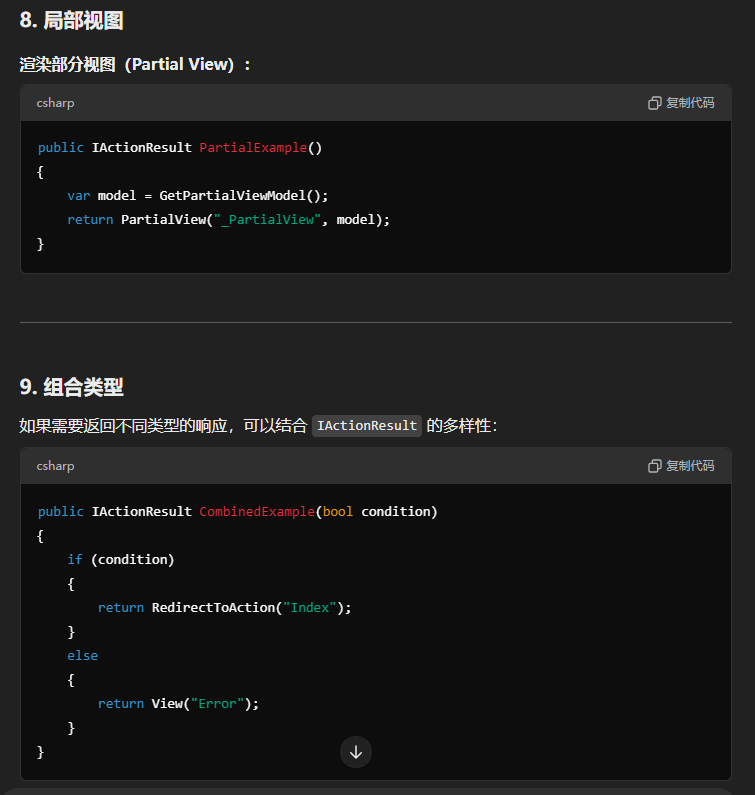Click the copy icon in the CombinedExample code block
Image resolution: width=755 pixels, height=795 pixels.
(655, 466)
